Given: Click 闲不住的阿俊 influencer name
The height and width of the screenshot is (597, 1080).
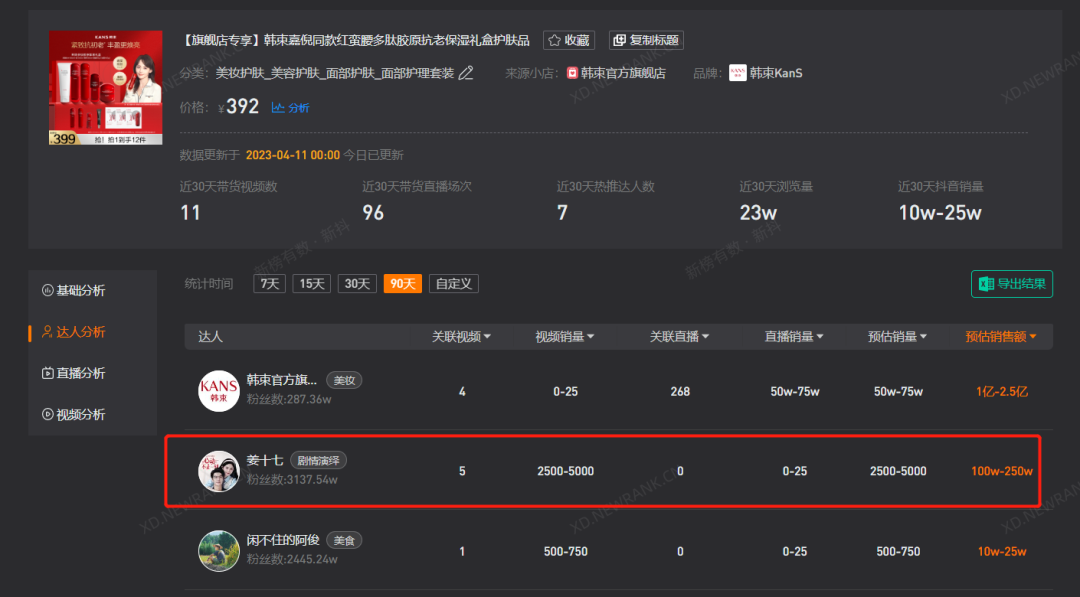Looking at the screenshot, I should (x=283, y=540).
